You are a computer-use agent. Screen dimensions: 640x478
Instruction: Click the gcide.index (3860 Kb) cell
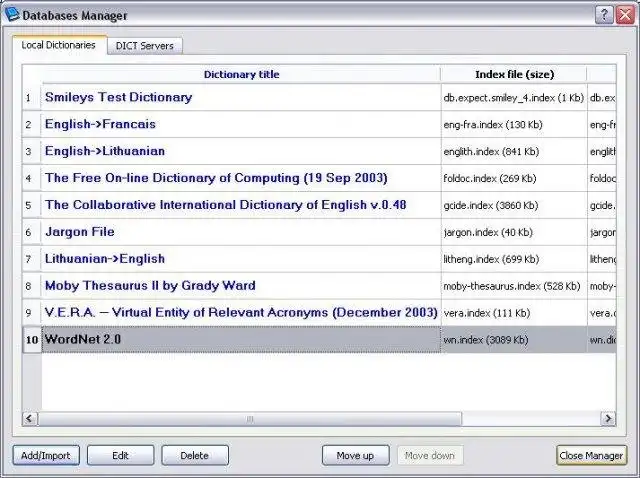[x=514, y=205]
